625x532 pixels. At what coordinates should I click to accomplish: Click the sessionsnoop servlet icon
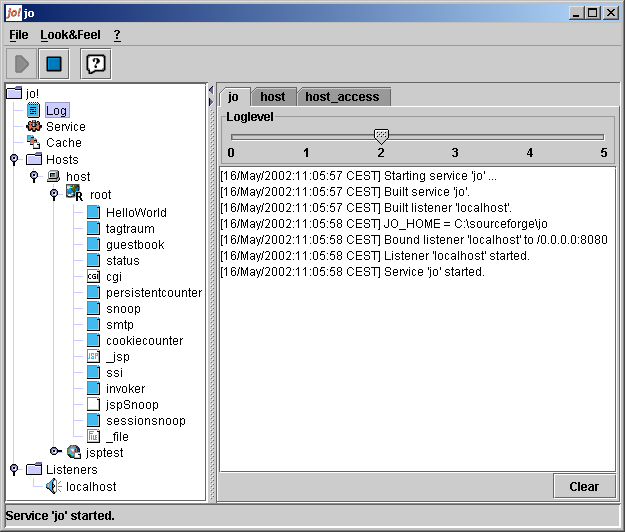[93, 420]
